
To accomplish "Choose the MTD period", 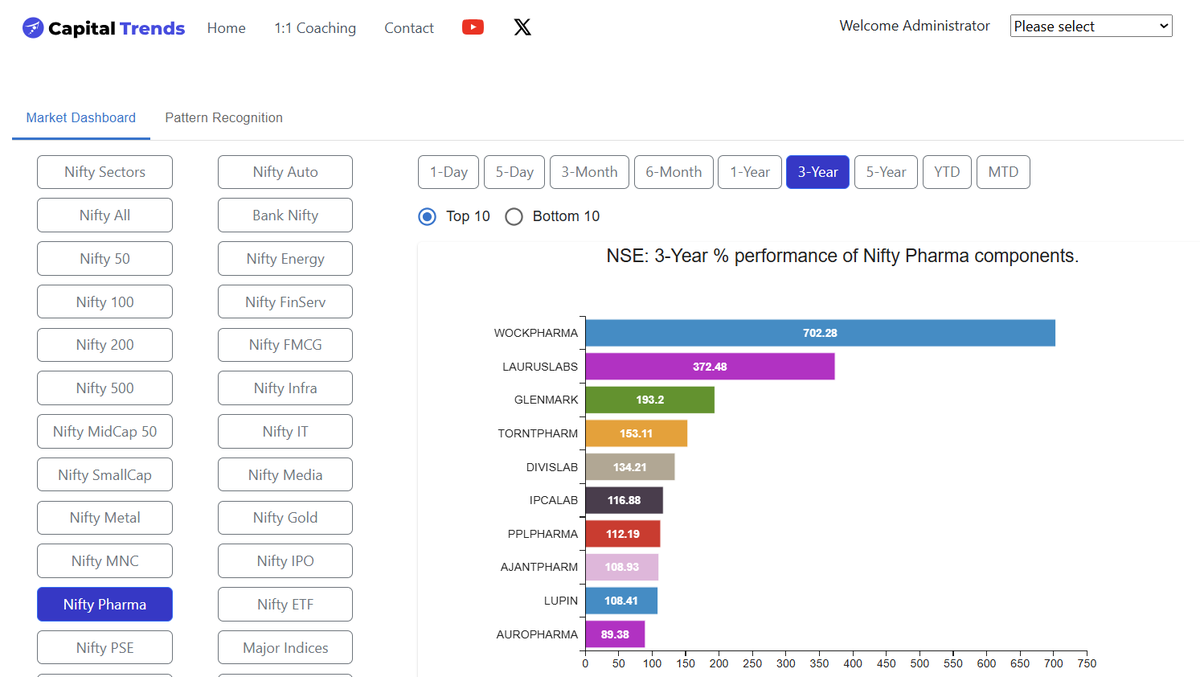I will click(1003, 172).
